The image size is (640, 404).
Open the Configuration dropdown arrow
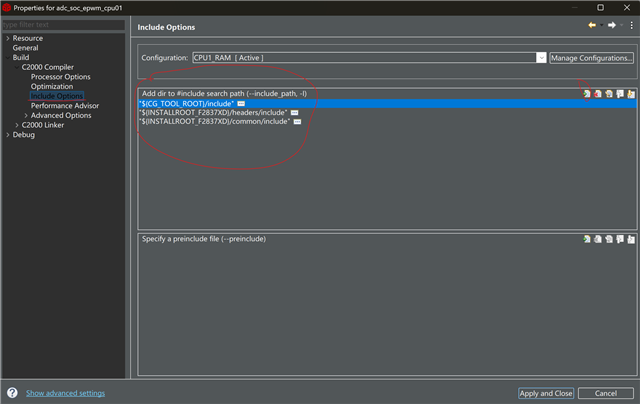(541, 58)
